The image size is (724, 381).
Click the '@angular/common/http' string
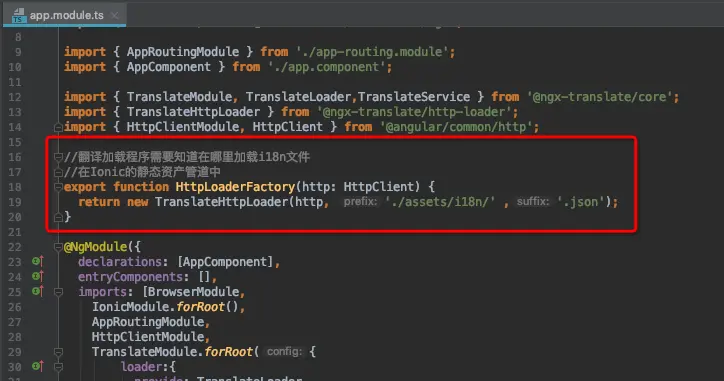pyautogui.click(x=456, y=127)
